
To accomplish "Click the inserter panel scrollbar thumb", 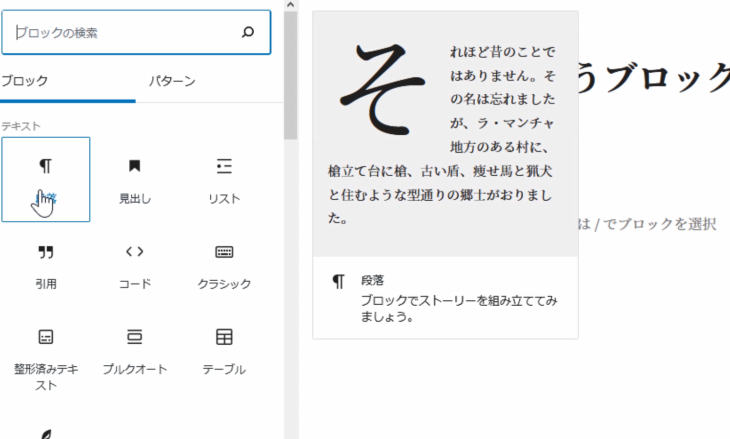I will [x=291, y=75].
